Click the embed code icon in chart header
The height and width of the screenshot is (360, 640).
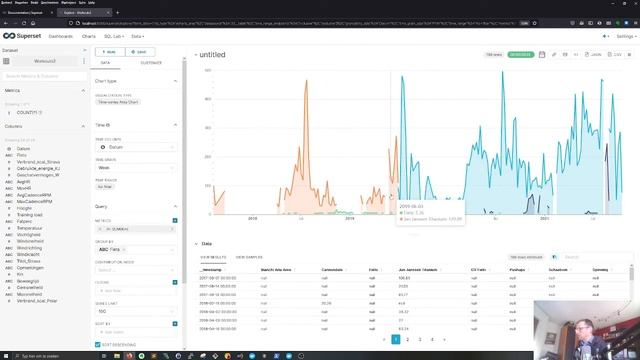click(x=576, y=54)
